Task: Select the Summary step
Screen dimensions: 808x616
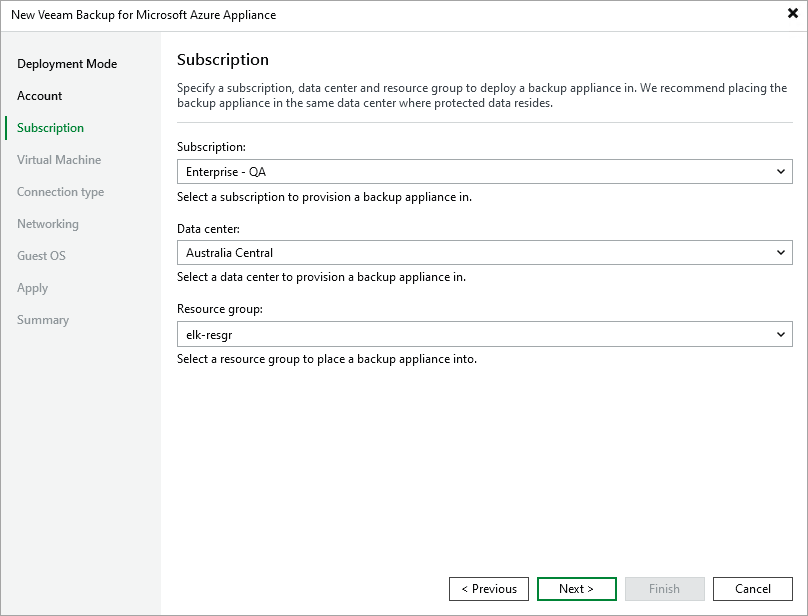Action: (x=43, y=320)
